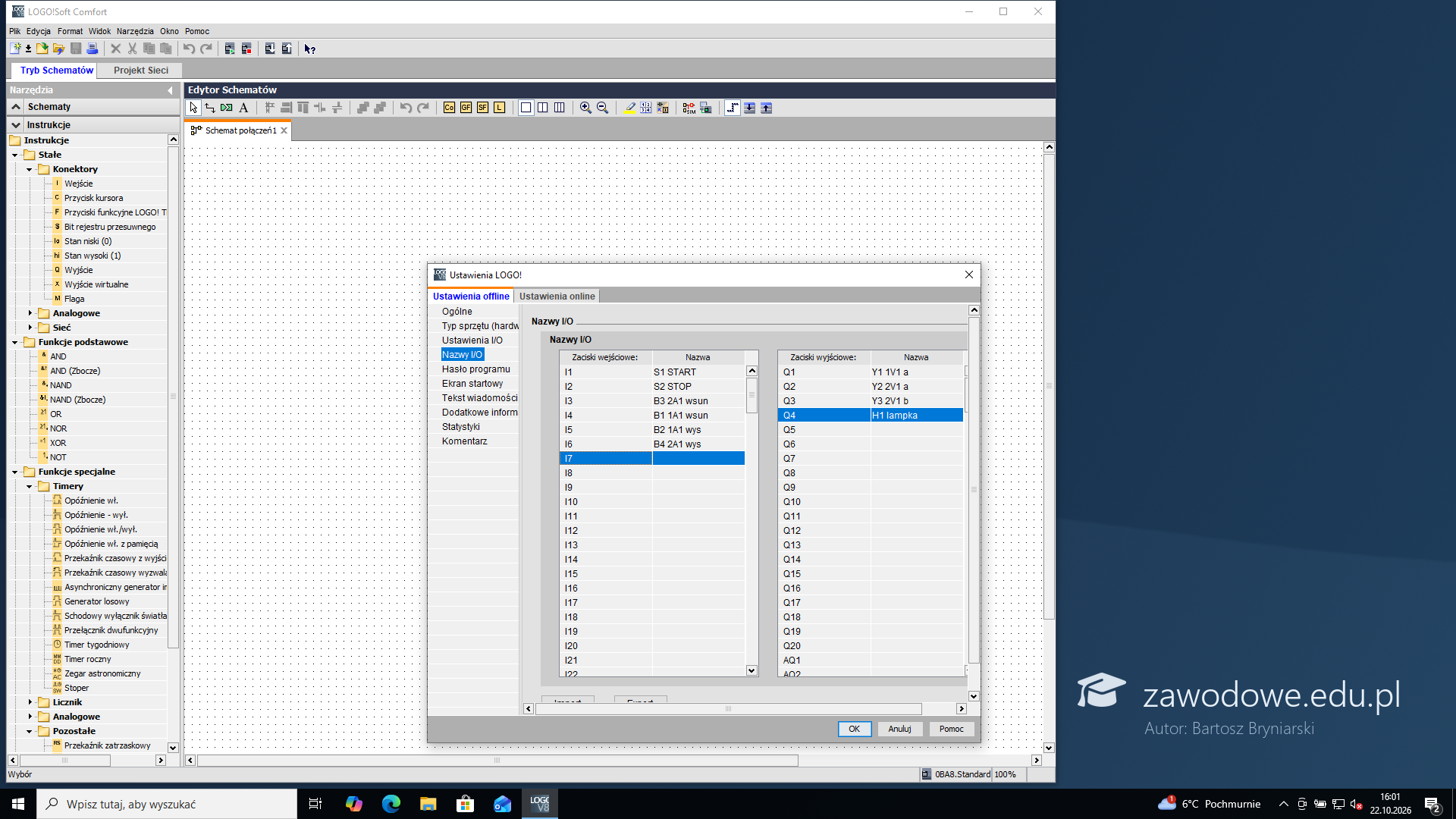Confirm settings with OK button
This screenshot has height=819, width=1456.
coord(854,729)
